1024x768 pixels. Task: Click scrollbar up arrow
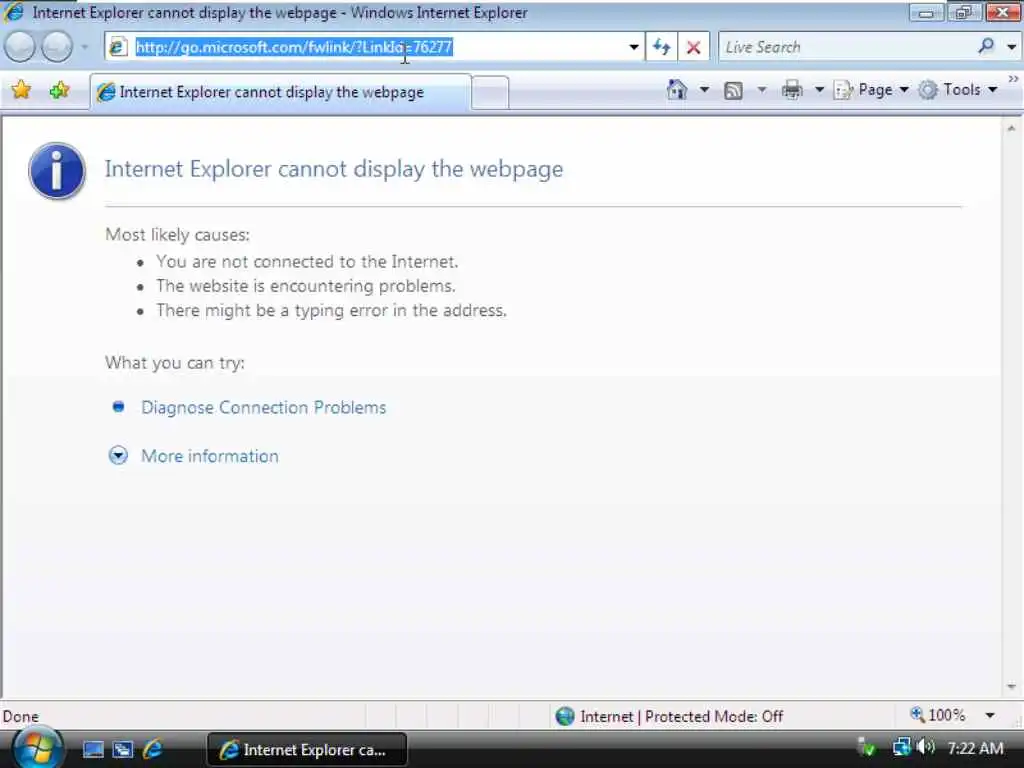(1012, 129)
